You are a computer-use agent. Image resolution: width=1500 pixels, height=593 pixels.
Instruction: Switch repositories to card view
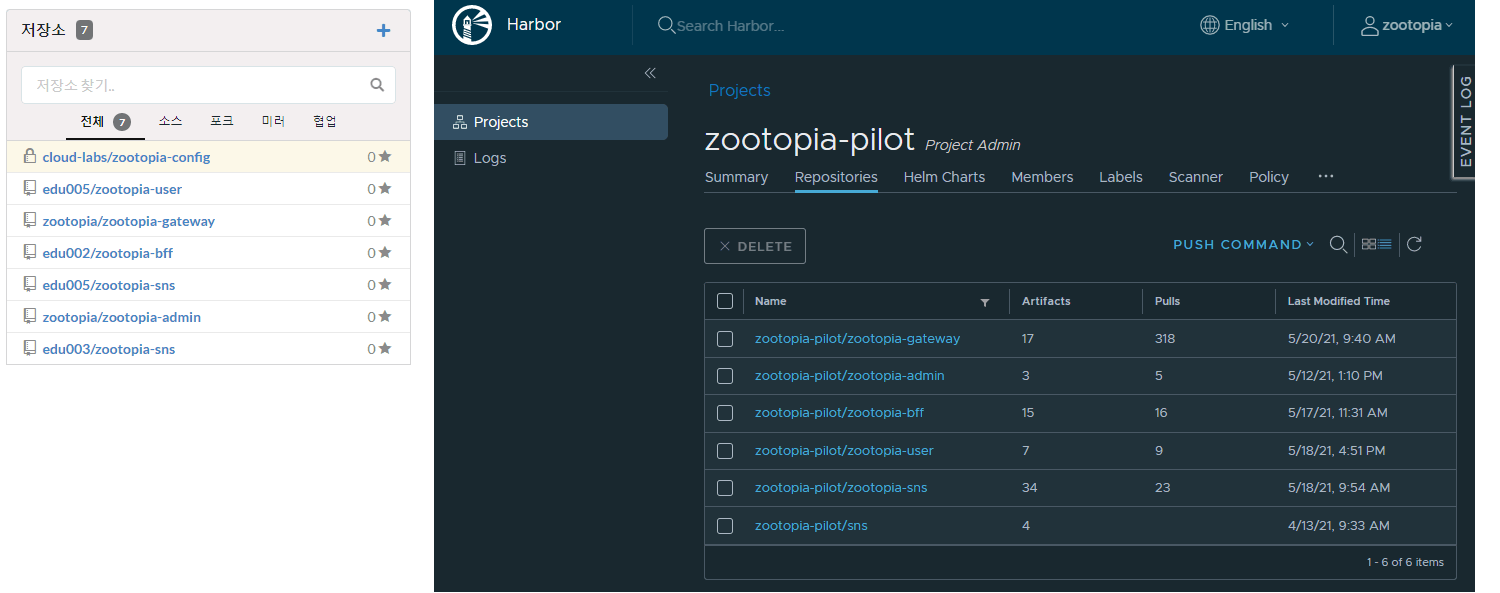click(x=1368, y=244)
